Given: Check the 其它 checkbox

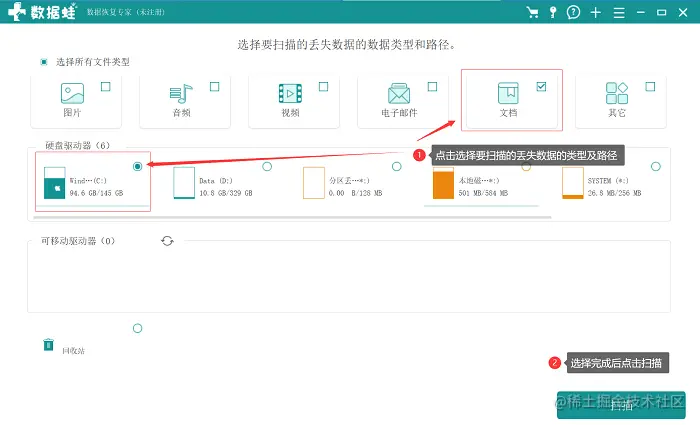Looking at the screenshot, I should 650,87.
